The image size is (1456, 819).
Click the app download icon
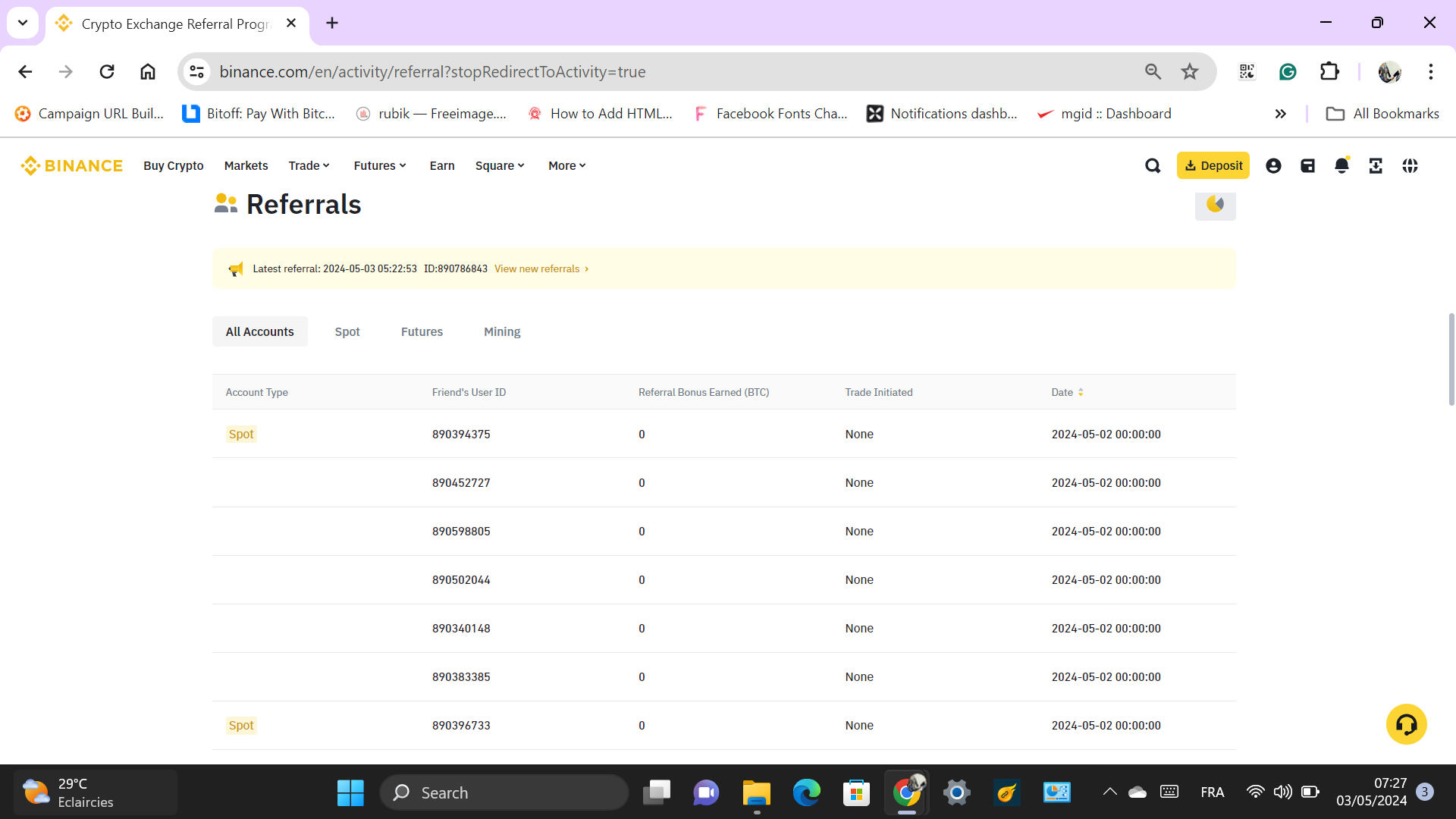pos(1376,165)
